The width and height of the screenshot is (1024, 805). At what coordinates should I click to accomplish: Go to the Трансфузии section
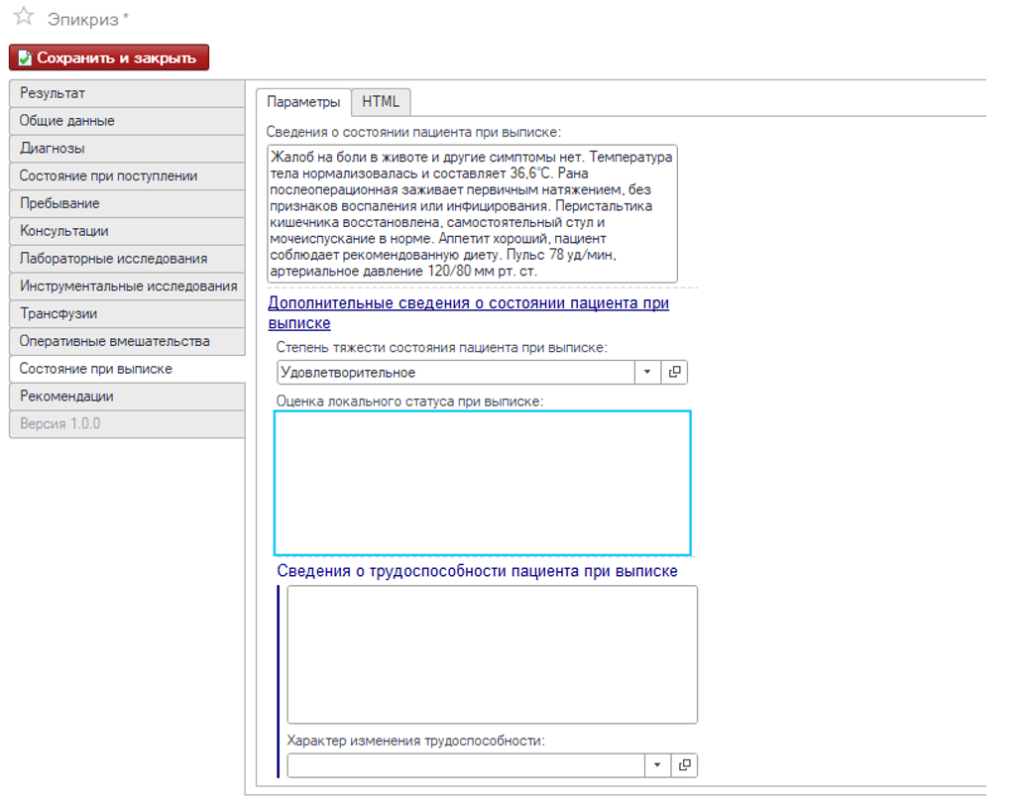point(127,313)
